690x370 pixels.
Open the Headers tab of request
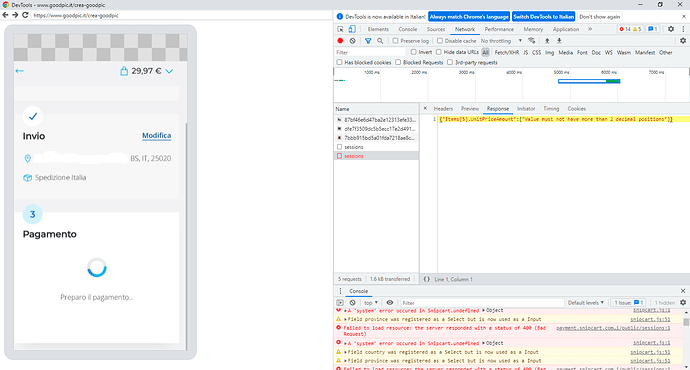click(443, 109)
